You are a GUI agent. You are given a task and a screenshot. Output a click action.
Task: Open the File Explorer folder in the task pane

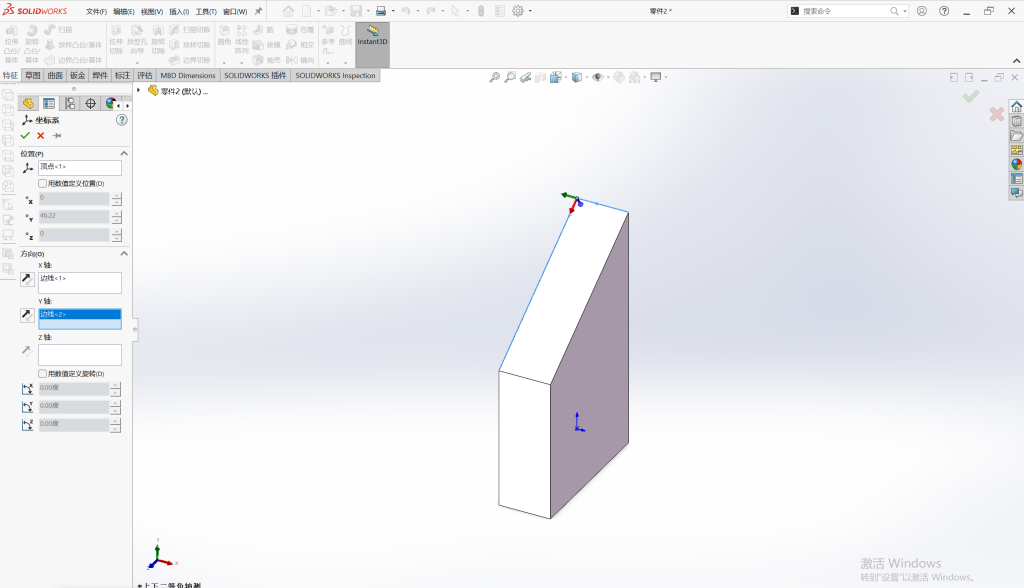[x=1016, y=135]
